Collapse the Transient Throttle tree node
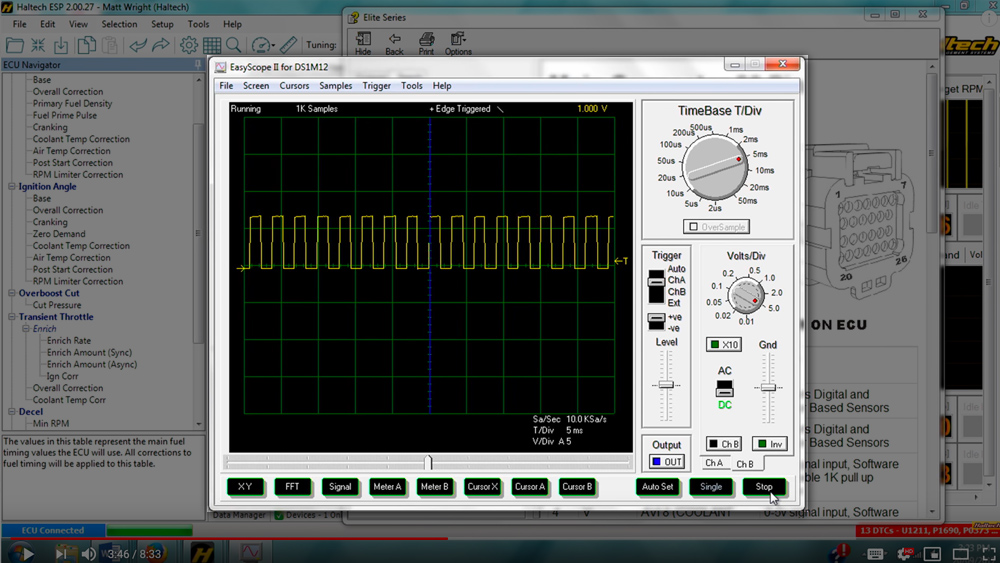Viewport: 1000px width, 563px height. 11,316
